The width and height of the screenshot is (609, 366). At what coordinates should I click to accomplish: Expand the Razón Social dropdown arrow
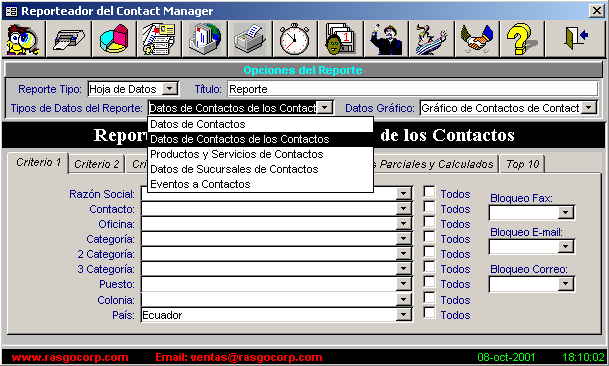[x=404, y=193]
